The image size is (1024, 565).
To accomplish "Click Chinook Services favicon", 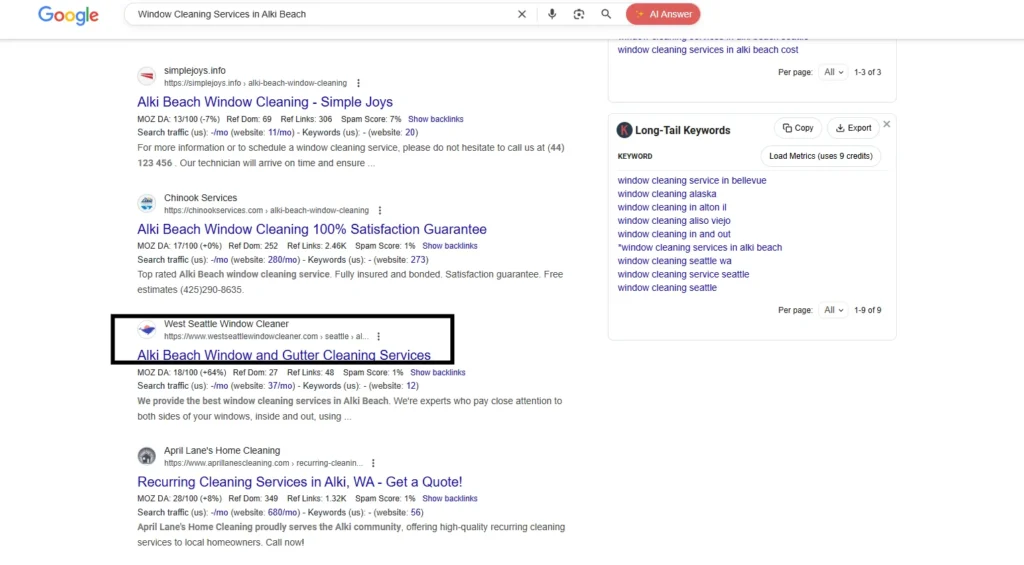I will pos(146,203).
